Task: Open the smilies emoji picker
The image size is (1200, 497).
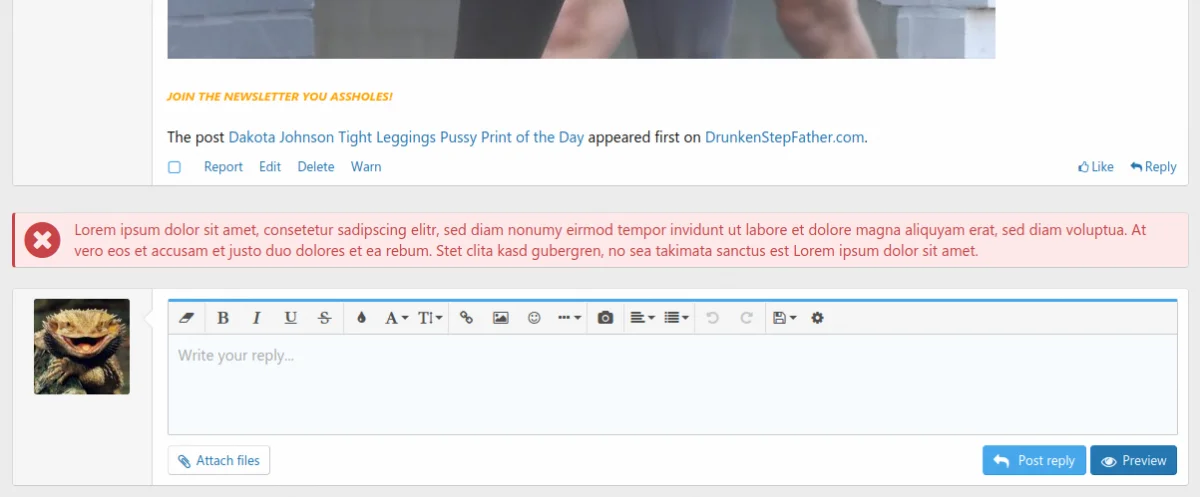Action: point(534,318)
